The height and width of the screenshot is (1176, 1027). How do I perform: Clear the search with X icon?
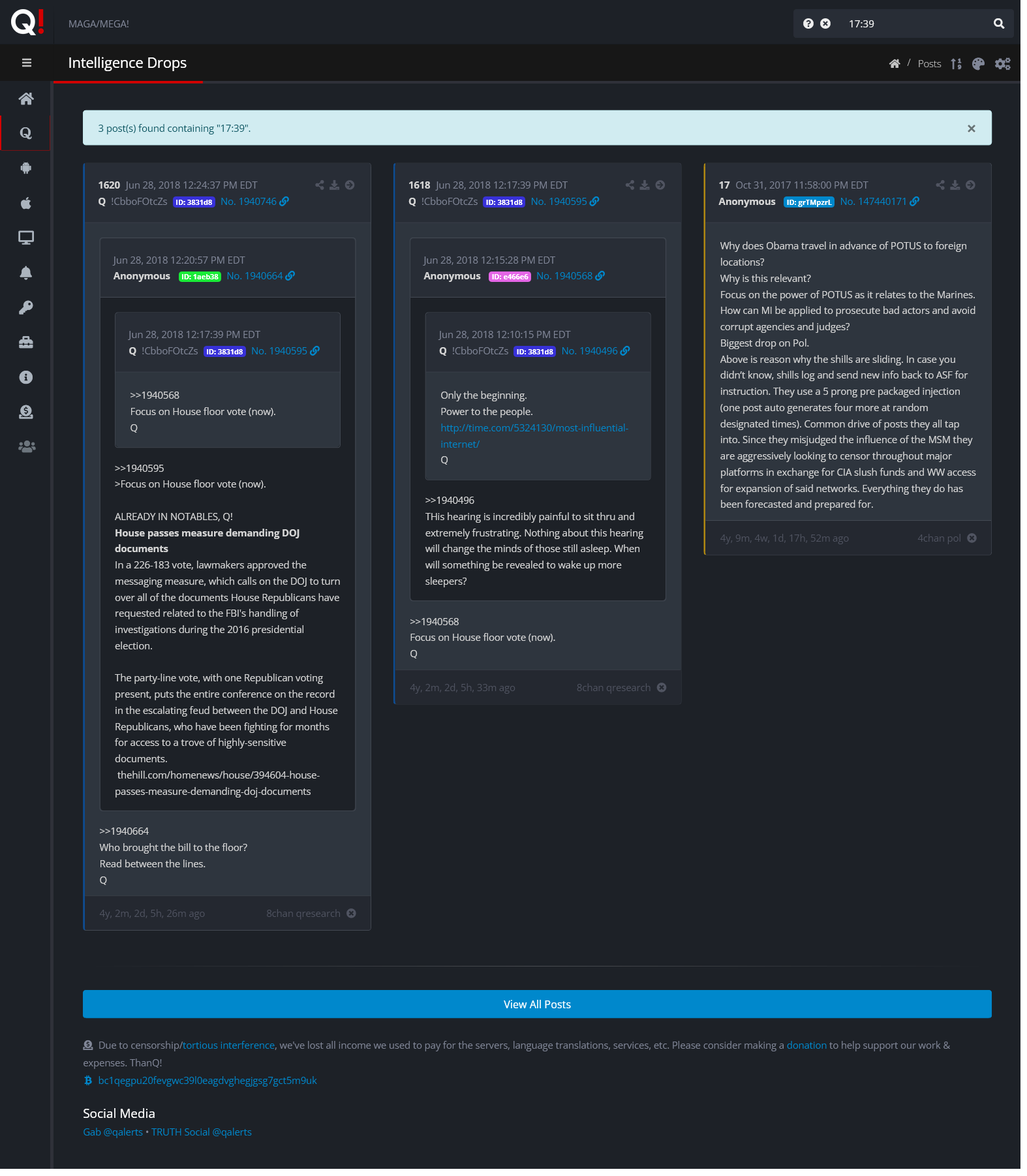[x=825, y=23]
